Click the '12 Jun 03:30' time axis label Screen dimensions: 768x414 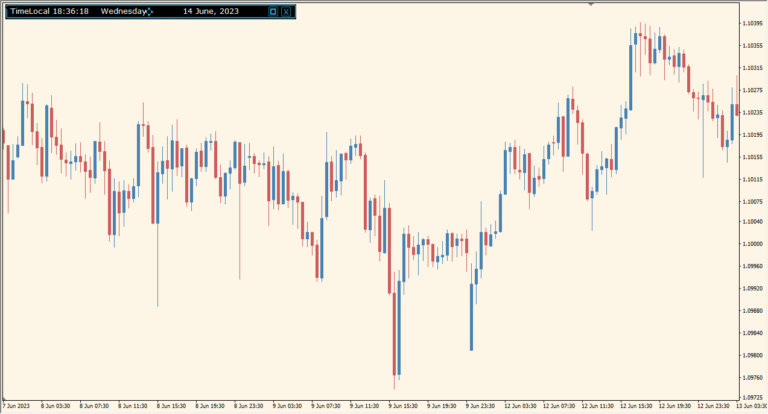coord(520,406)
